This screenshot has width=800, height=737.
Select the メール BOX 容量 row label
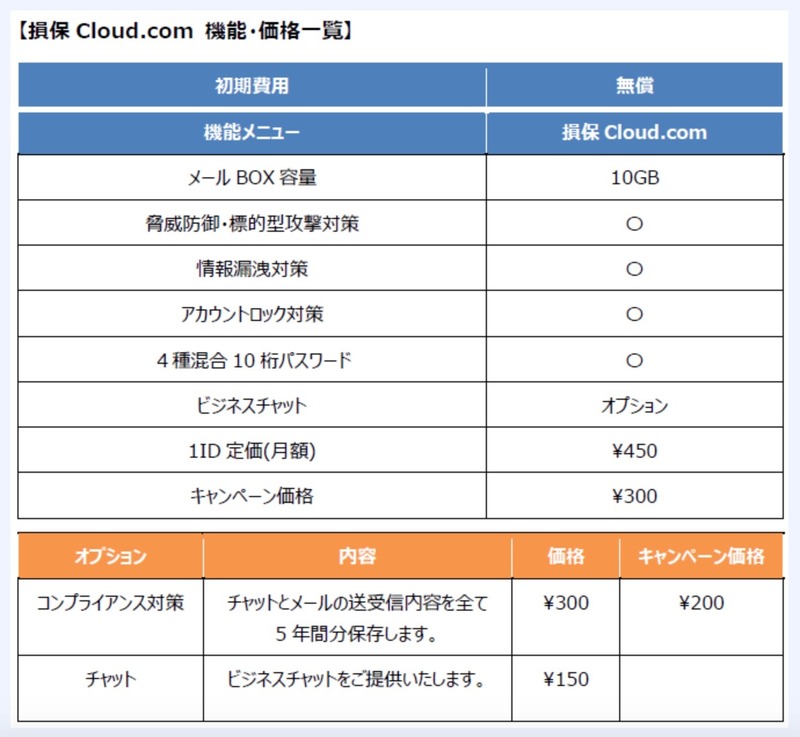(252, 178)
